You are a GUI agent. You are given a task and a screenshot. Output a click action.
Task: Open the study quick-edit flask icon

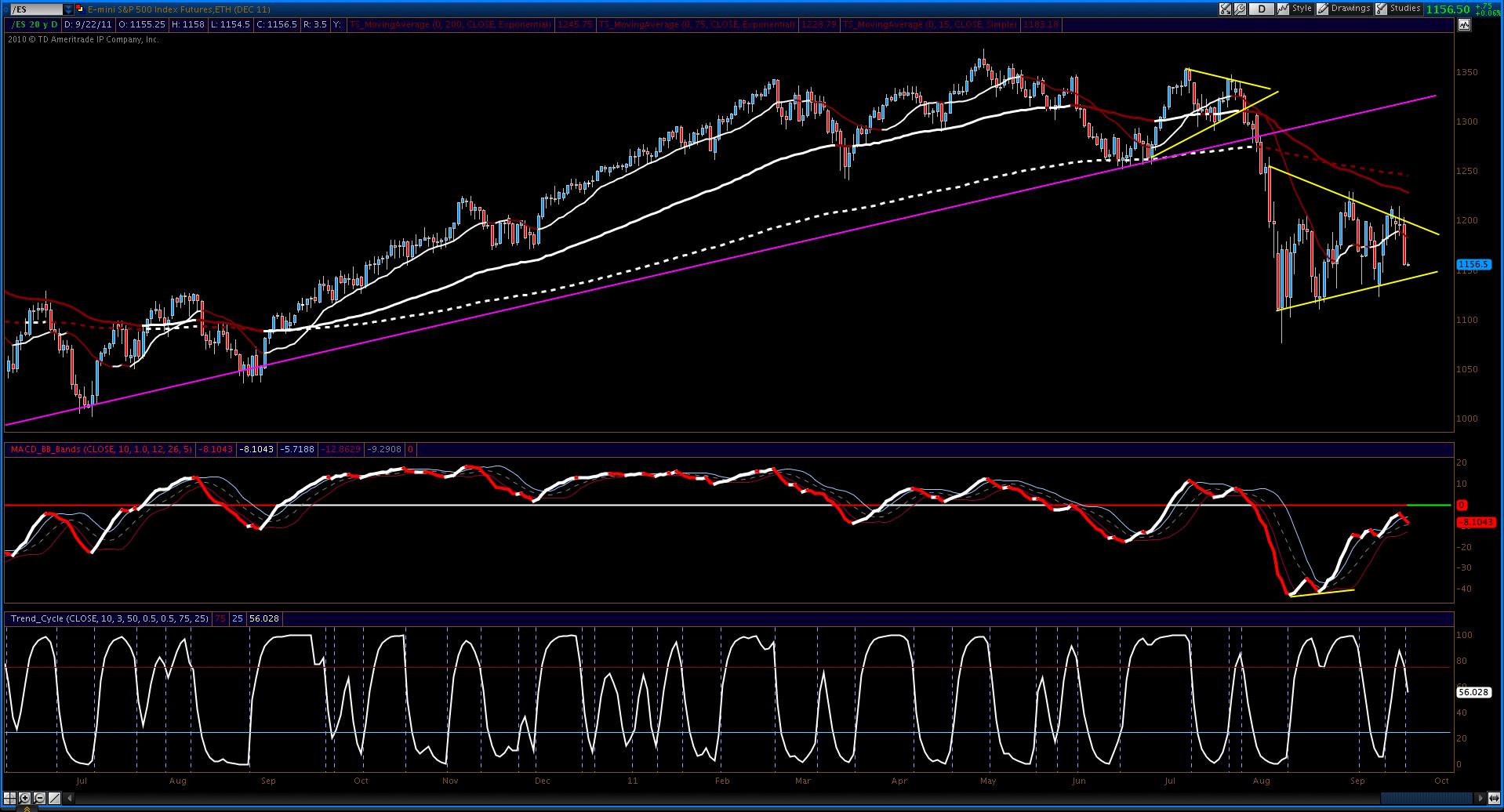click(1225, 9)
